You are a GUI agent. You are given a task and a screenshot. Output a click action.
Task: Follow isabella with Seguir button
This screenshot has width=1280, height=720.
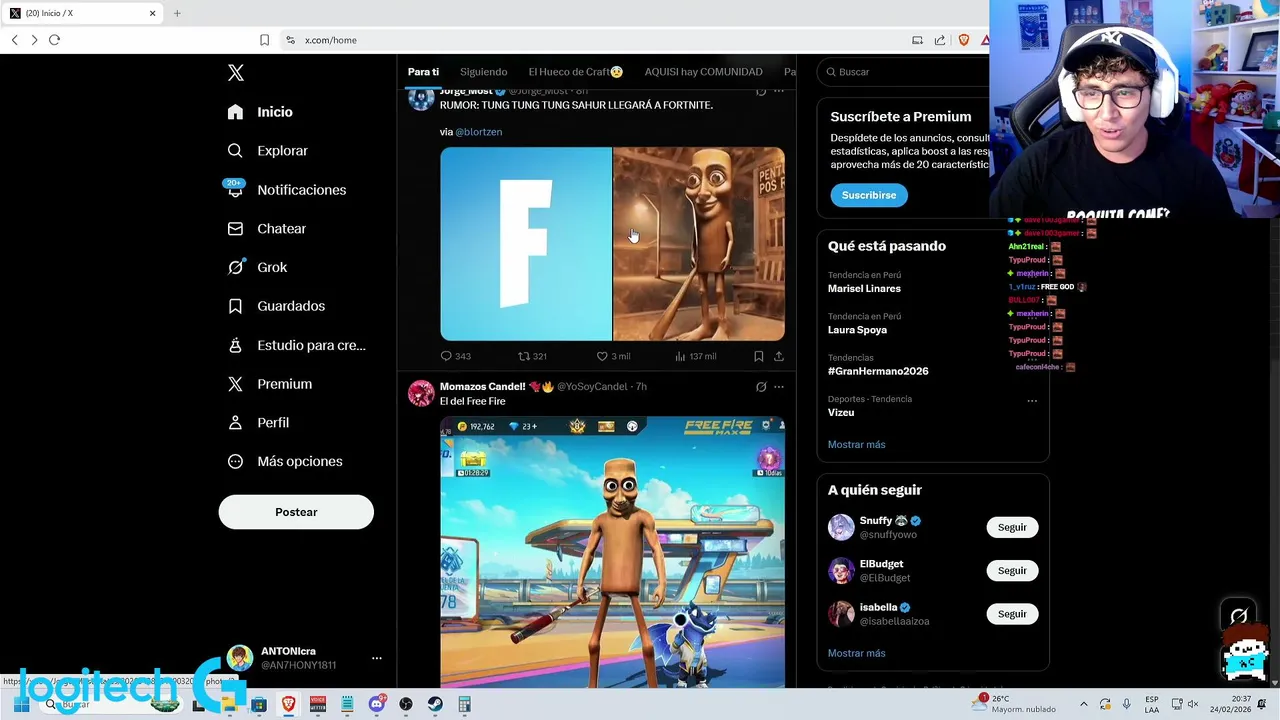click(x=1012, y=614)
